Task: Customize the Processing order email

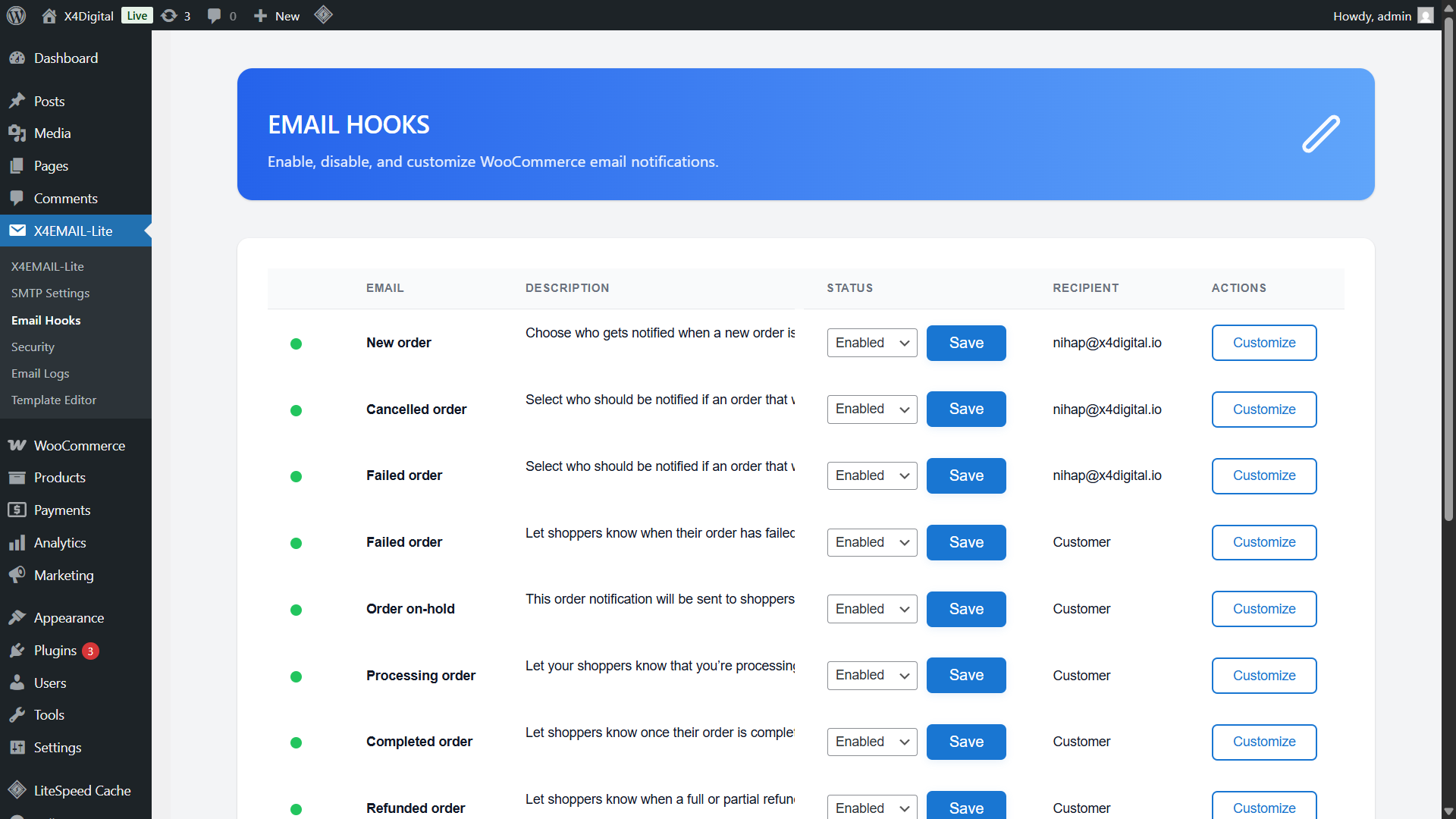Action: [x=1263, y=676]
